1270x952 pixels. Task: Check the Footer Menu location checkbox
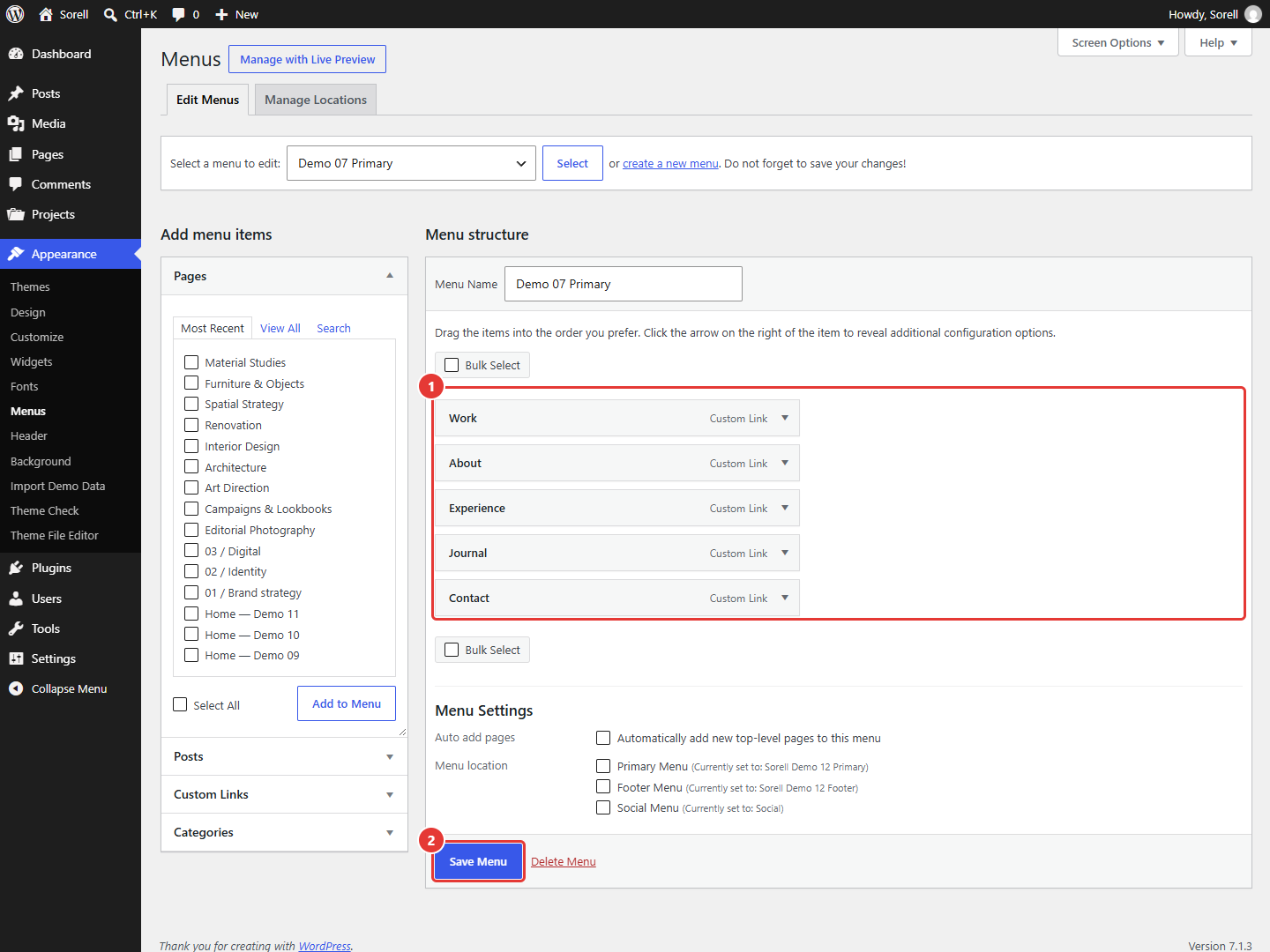[603, 786]
